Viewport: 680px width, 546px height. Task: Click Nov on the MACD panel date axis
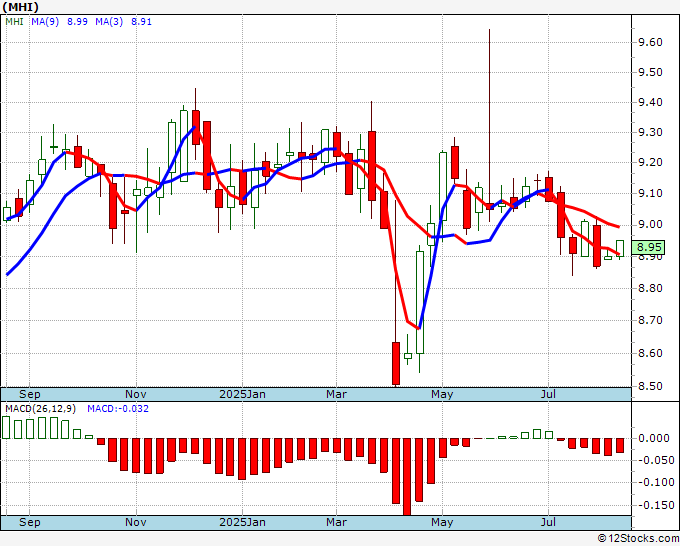tap(136, 522)
